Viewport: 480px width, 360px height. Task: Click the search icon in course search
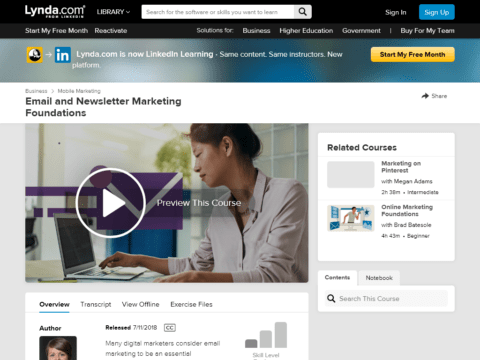(331, 298)
